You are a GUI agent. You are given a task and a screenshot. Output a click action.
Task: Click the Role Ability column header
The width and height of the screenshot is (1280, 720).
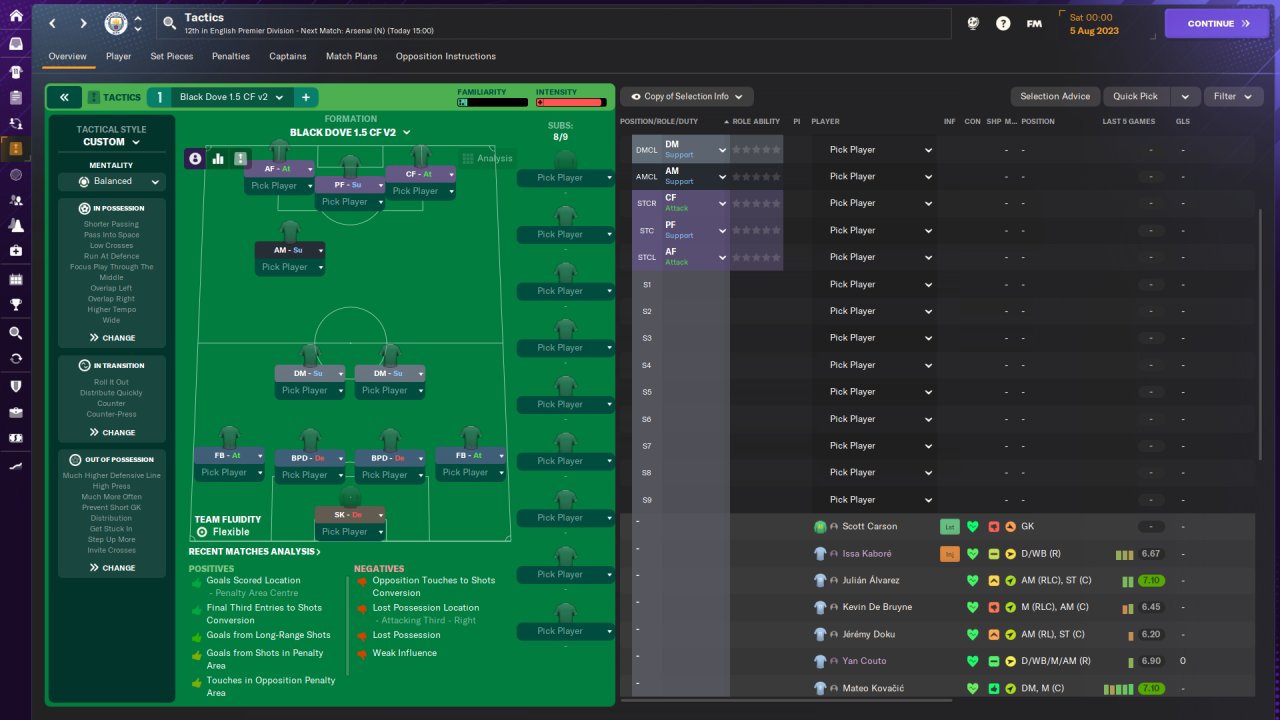[x=756, y=122]
